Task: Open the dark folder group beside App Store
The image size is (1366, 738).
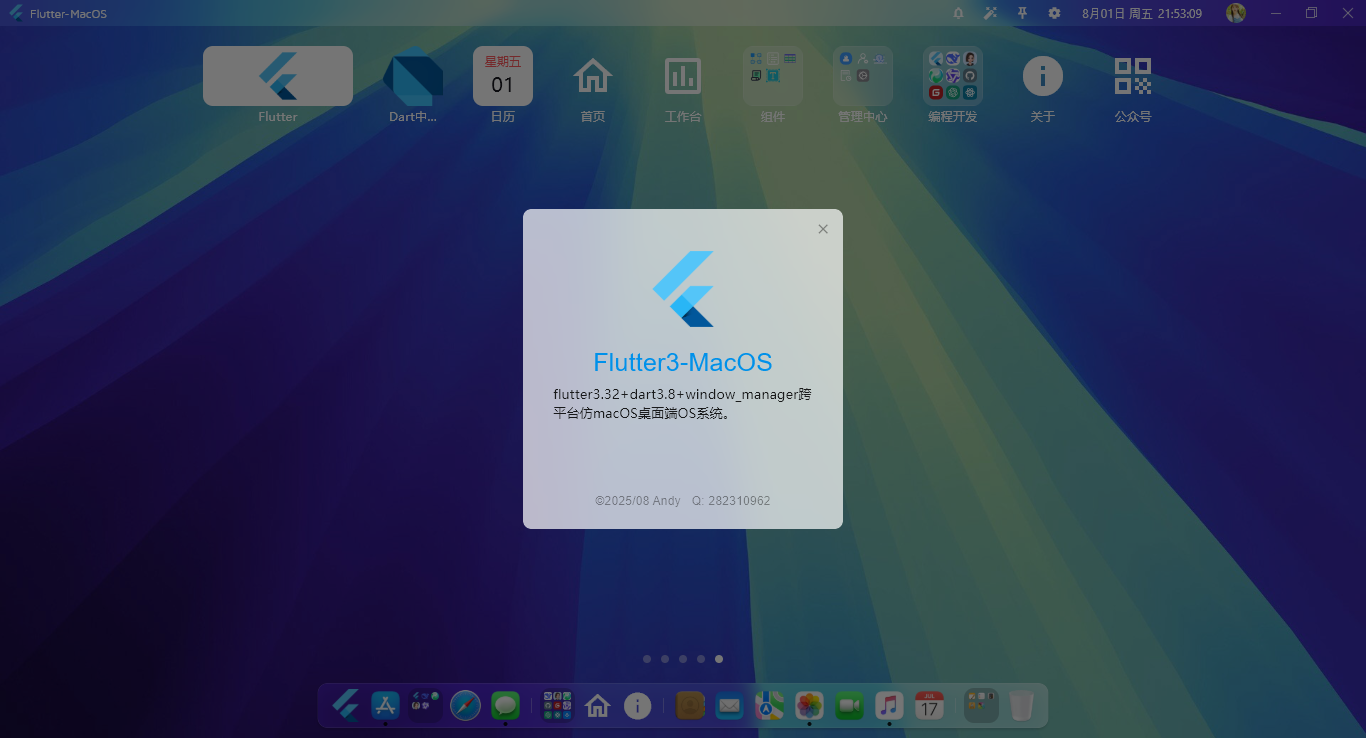Action: pyautogui.click(x=425, y=705)
